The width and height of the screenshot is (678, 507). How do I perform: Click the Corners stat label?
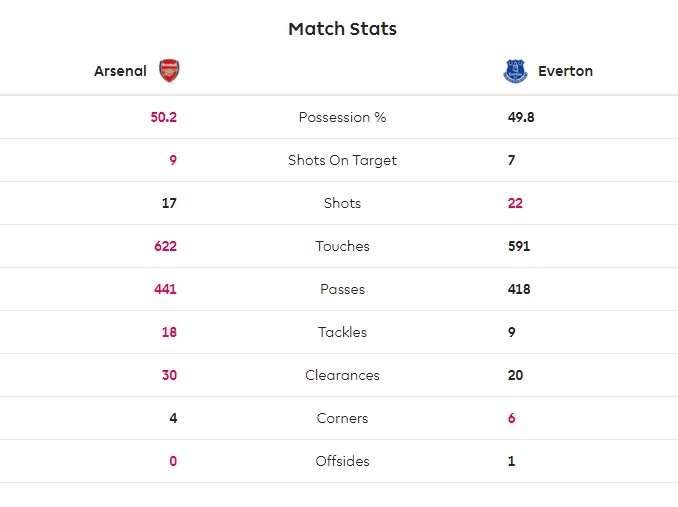pos(342,418)
